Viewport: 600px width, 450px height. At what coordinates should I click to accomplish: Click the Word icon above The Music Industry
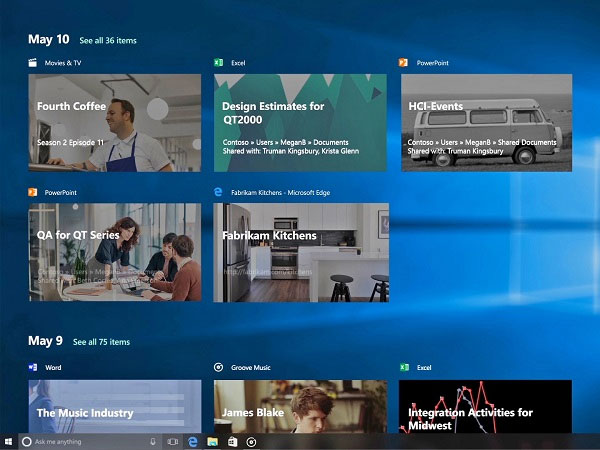pyautogui.click(x=33, y=367)
